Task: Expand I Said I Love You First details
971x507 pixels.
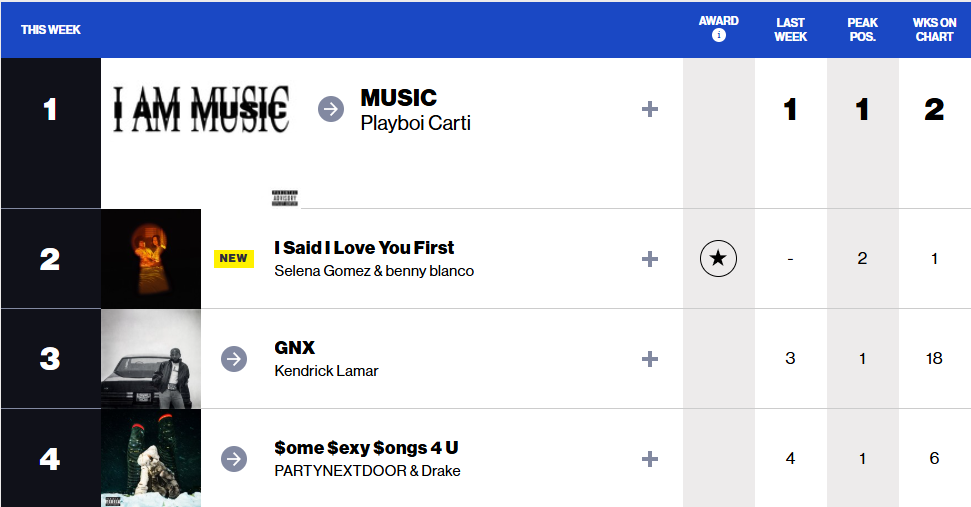Action: (x=650, y=259)
